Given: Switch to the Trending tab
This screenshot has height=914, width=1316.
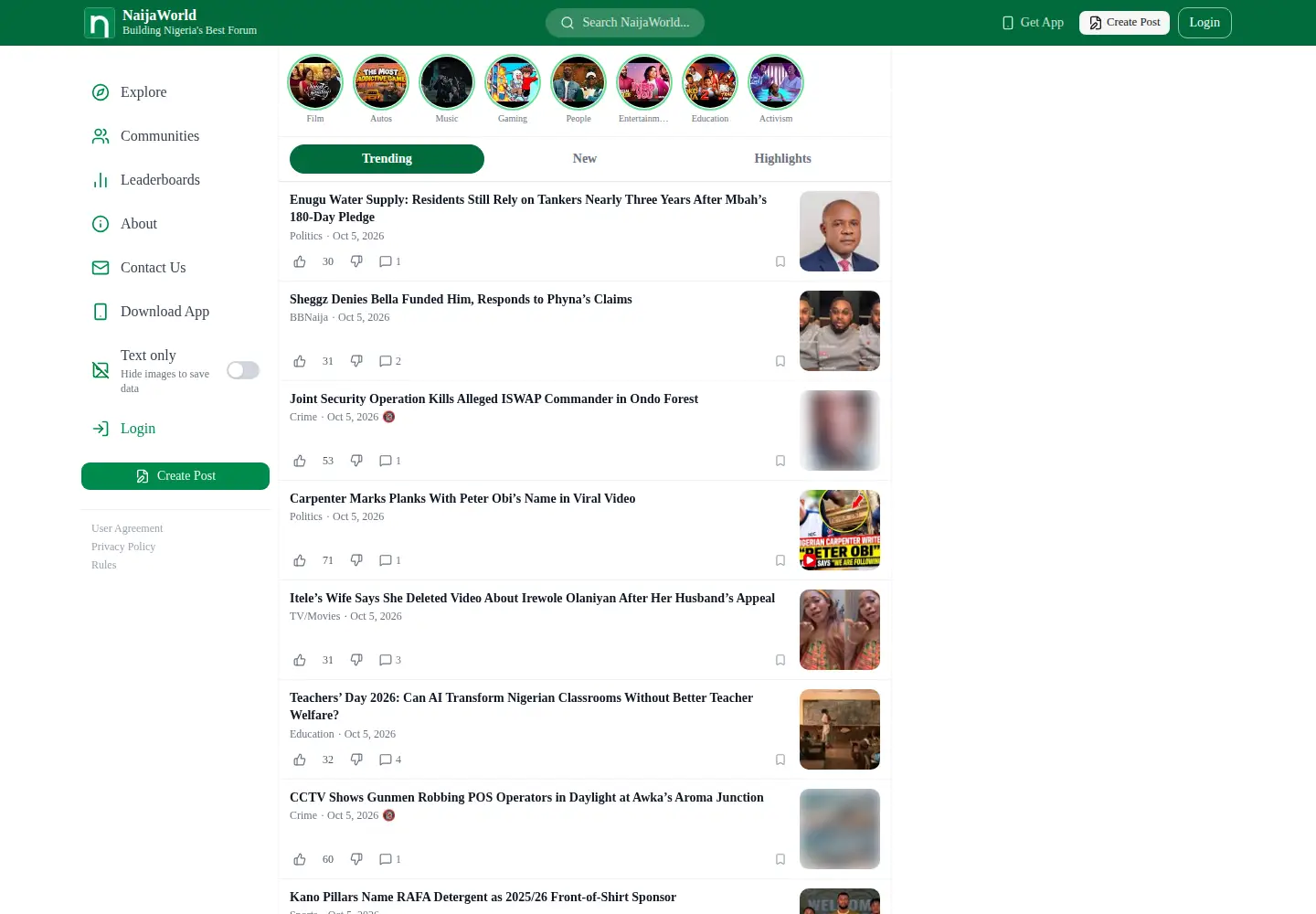Looking at the screenshot, I should tap(387, 159).
